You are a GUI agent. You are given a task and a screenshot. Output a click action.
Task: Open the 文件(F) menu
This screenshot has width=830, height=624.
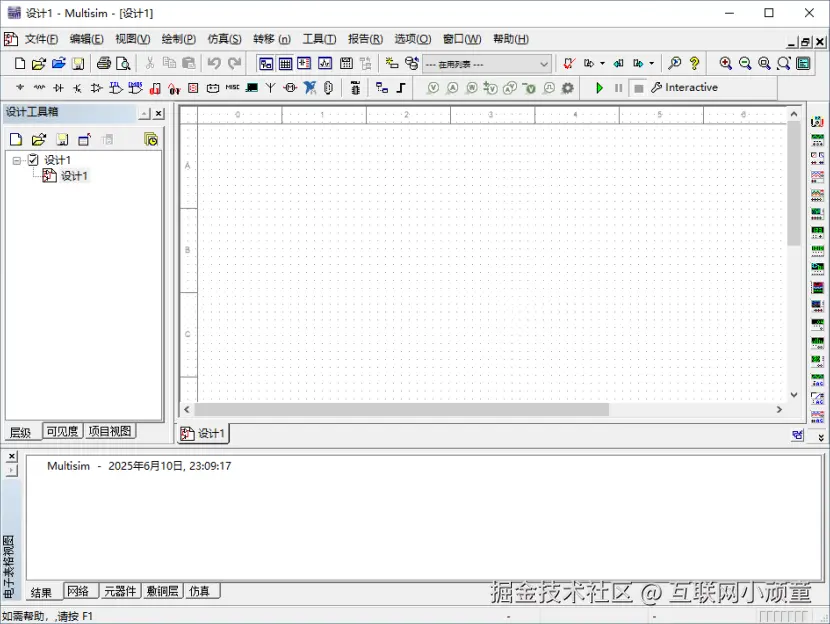coord(41,39)
